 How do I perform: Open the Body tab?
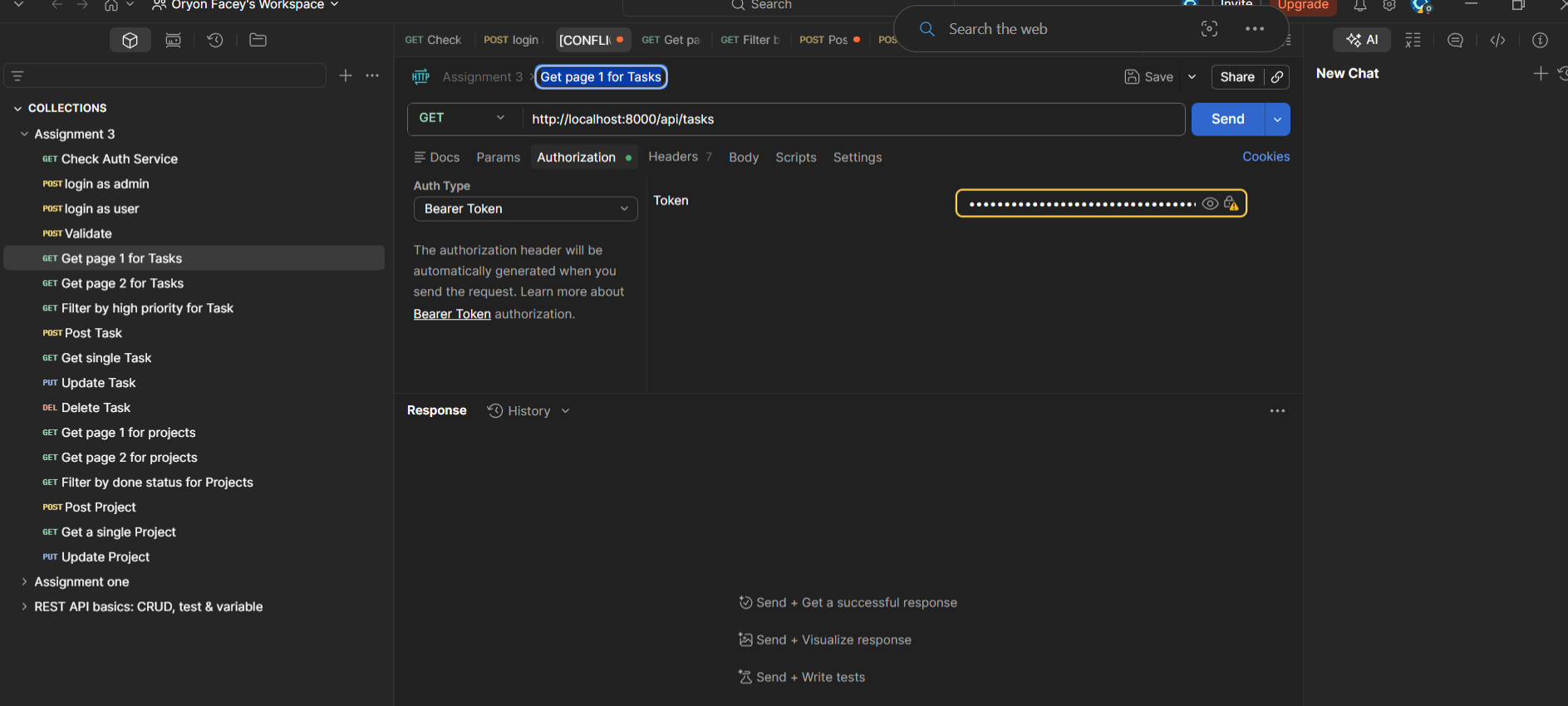click(x=744, y=157)
